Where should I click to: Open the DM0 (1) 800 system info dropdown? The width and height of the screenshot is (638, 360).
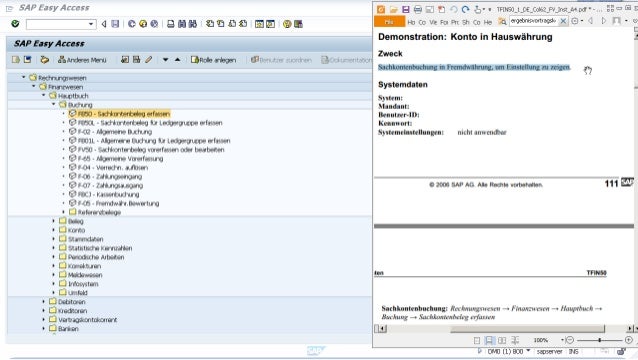529,351
